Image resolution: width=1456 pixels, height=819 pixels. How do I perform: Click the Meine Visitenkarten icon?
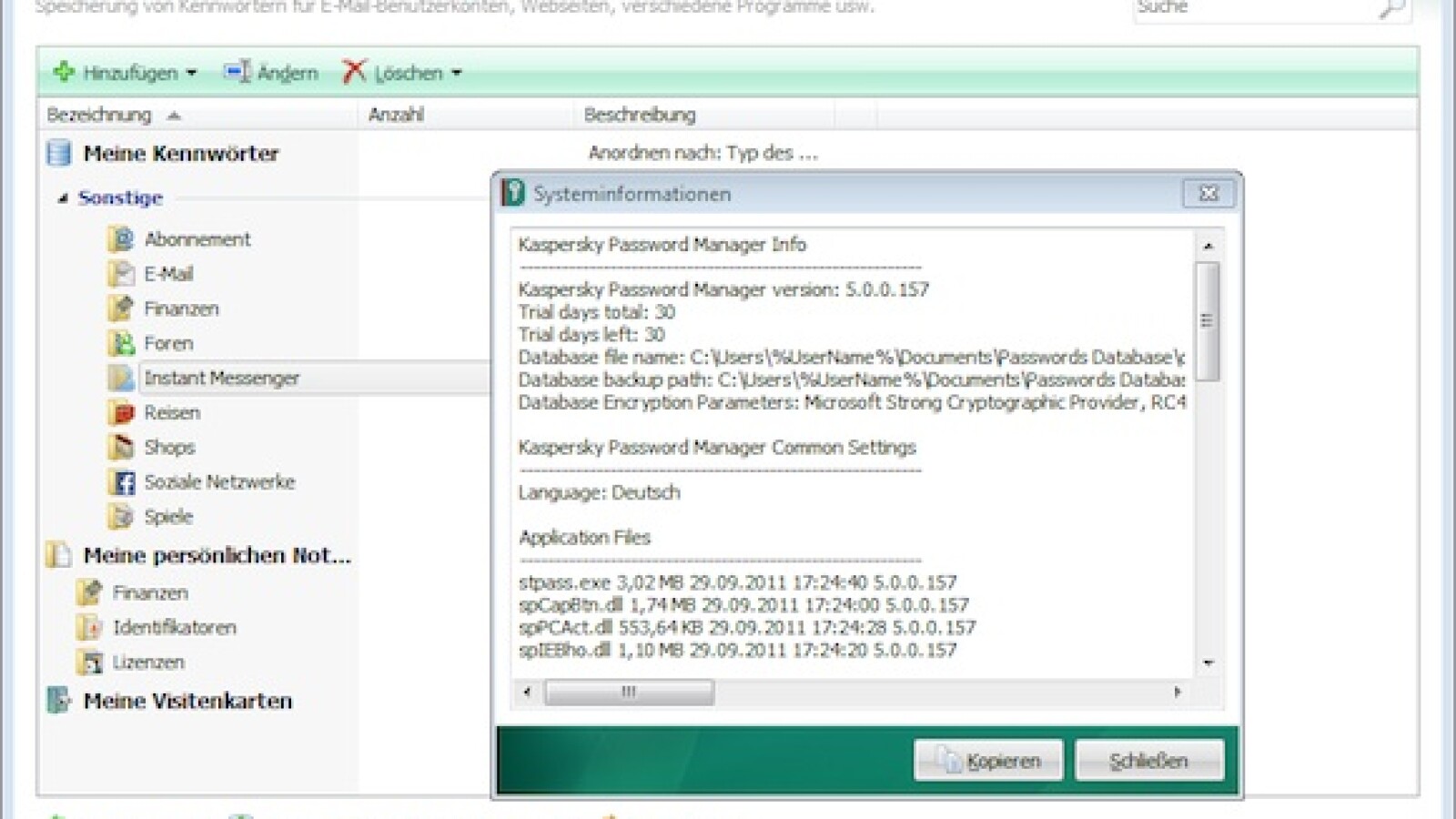[59, 701]
